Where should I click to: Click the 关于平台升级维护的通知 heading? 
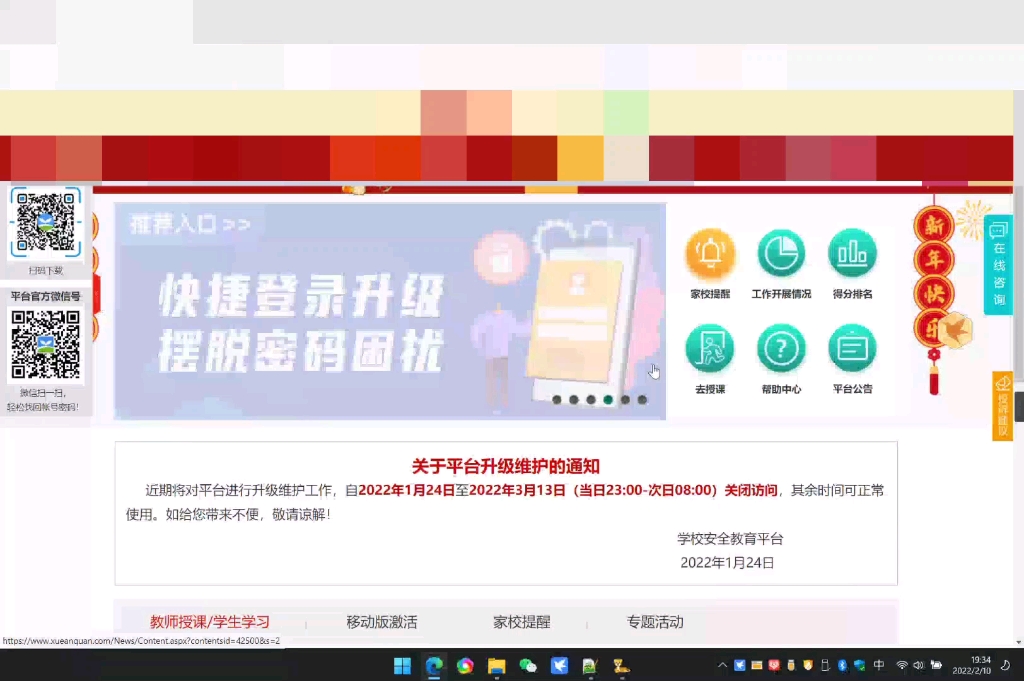(505, 466)
